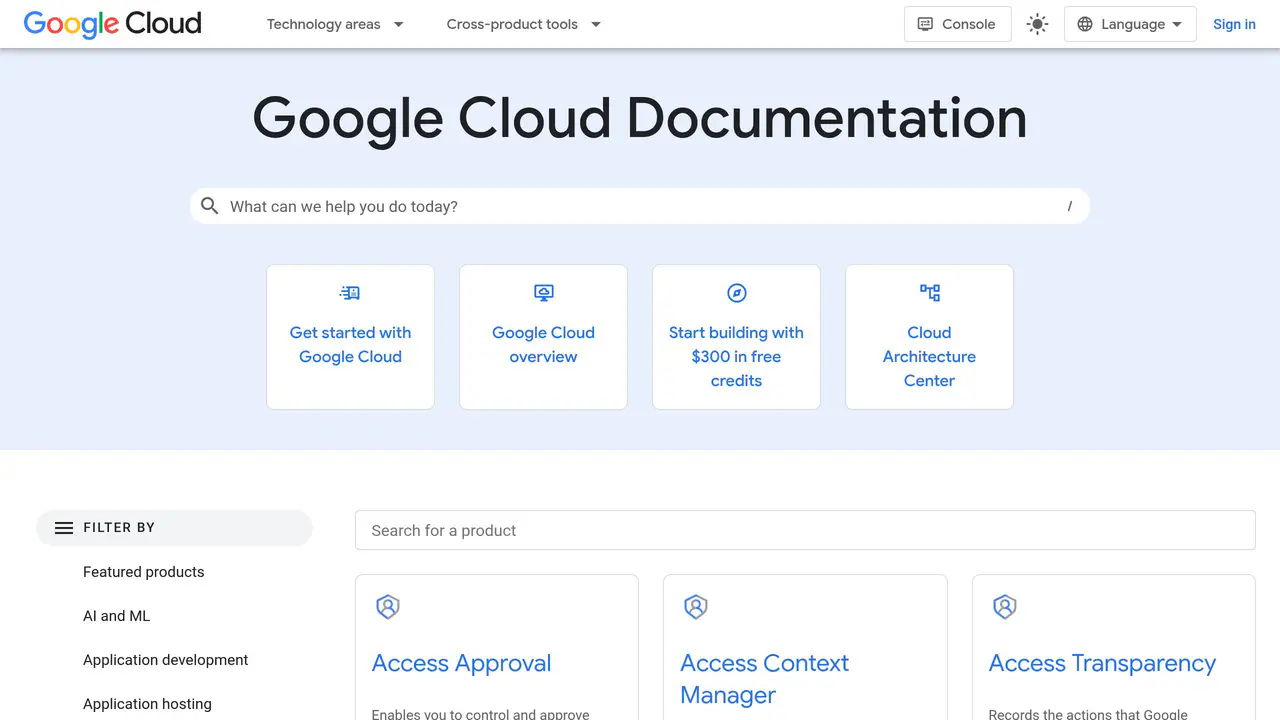Click the Sign in link
Screen dimensions: 1280x720
(1234, 24)
